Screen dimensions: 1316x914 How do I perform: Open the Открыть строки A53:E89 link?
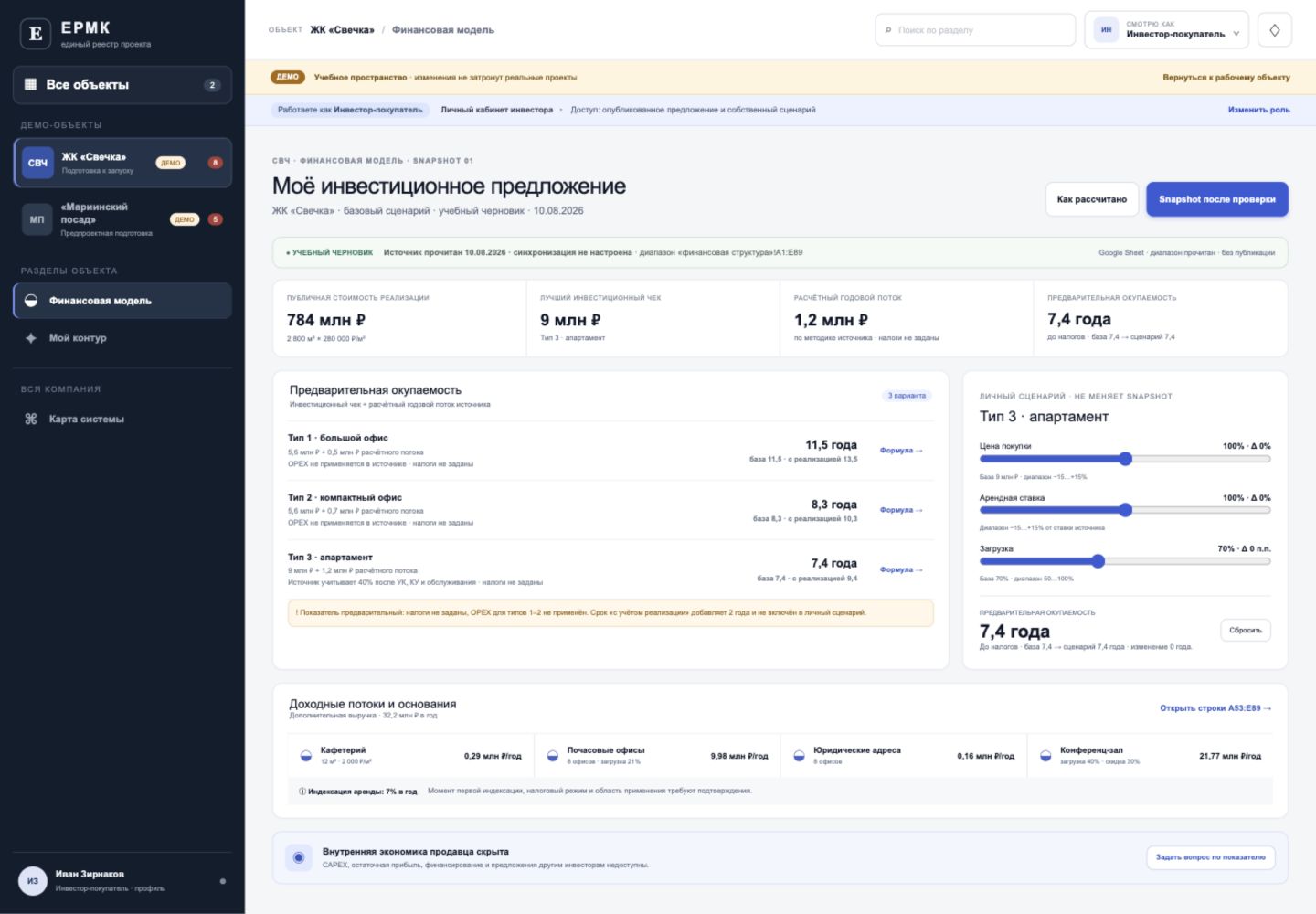[x=1215, y=708]
